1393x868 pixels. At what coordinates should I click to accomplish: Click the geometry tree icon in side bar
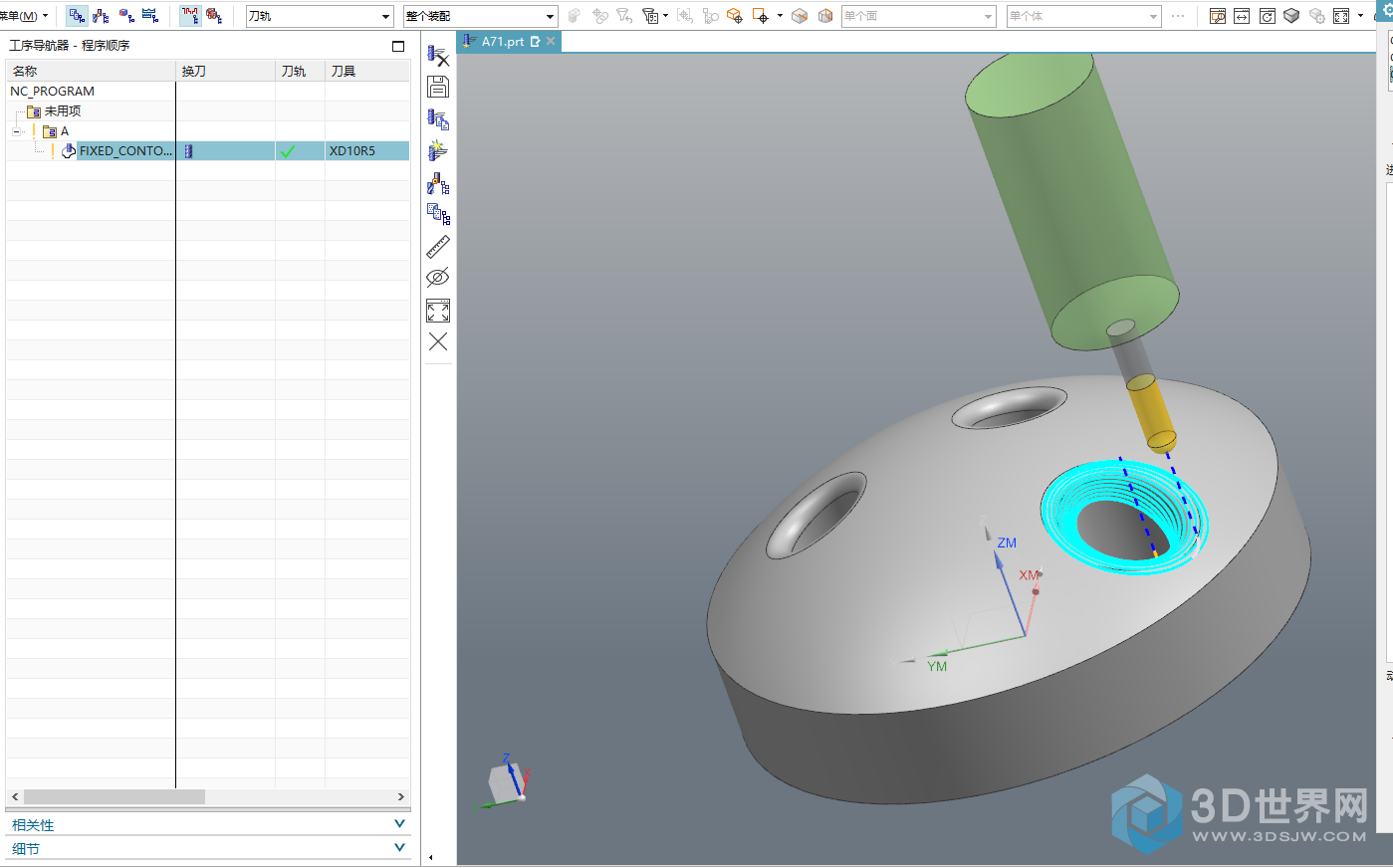click(x=438, y=214)
